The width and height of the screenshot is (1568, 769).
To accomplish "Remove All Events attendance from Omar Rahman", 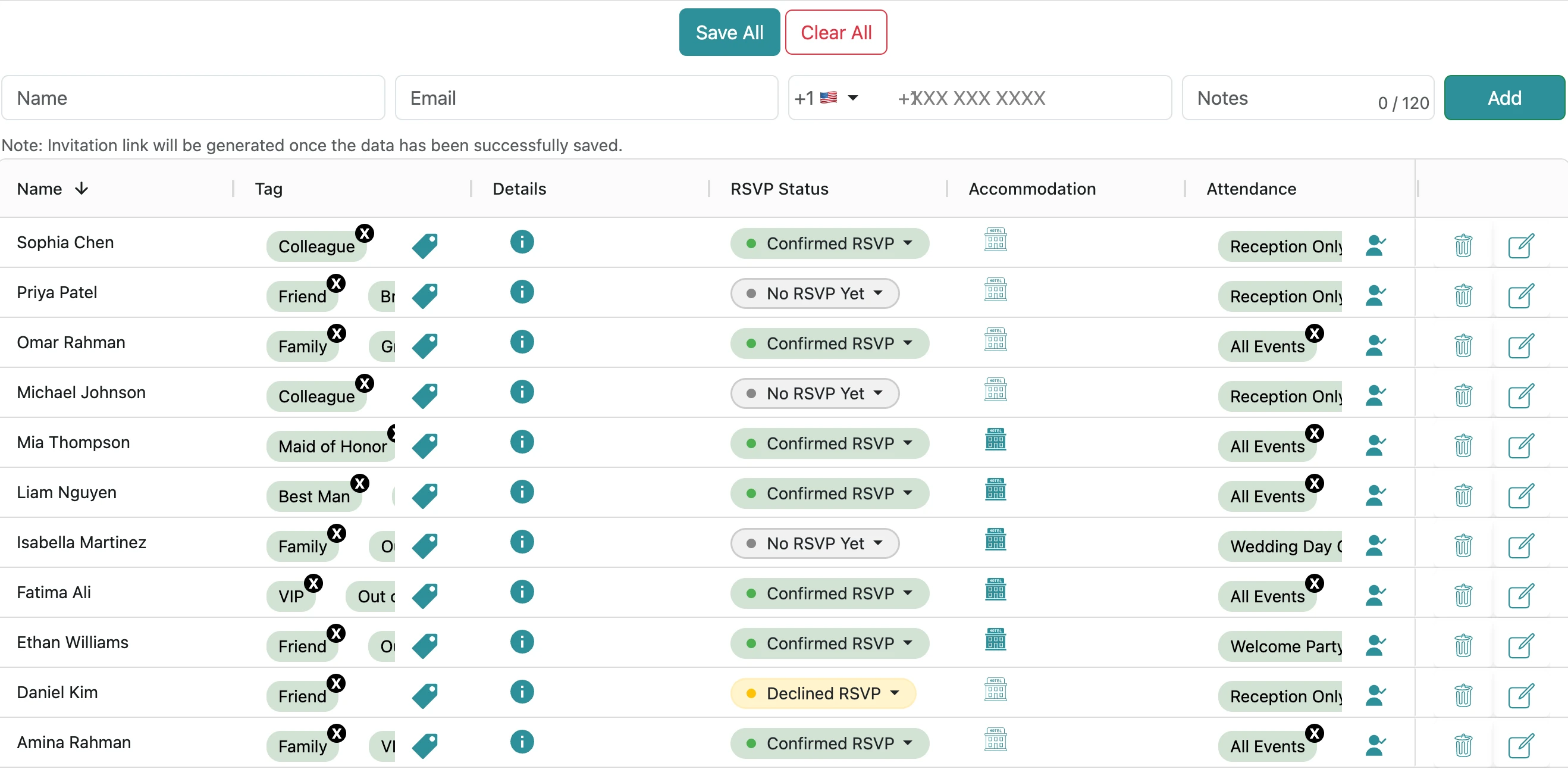I will pos(1315,333).
